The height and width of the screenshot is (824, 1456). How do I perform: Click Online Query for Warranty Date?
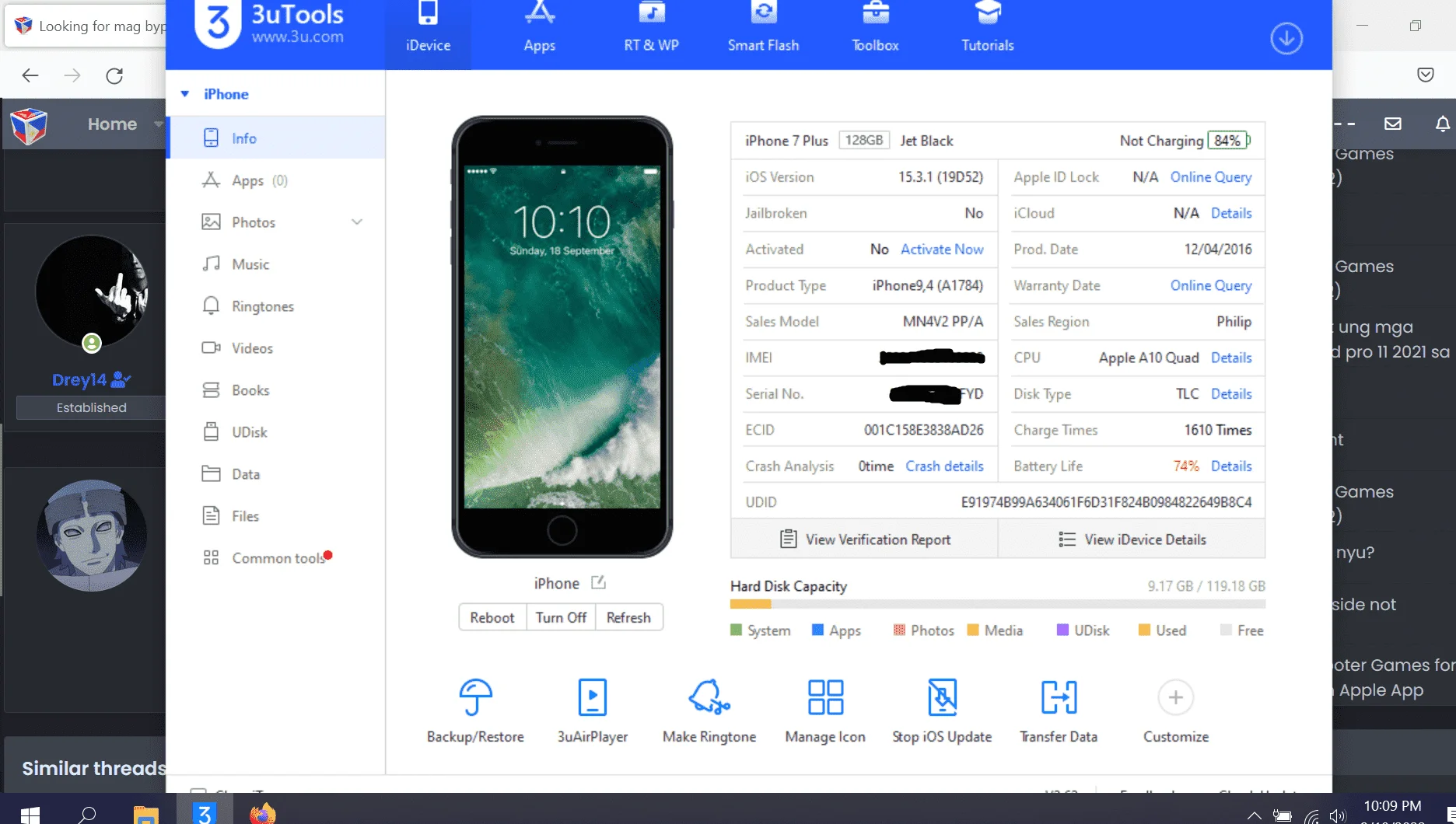click(x=1211, y=285)
